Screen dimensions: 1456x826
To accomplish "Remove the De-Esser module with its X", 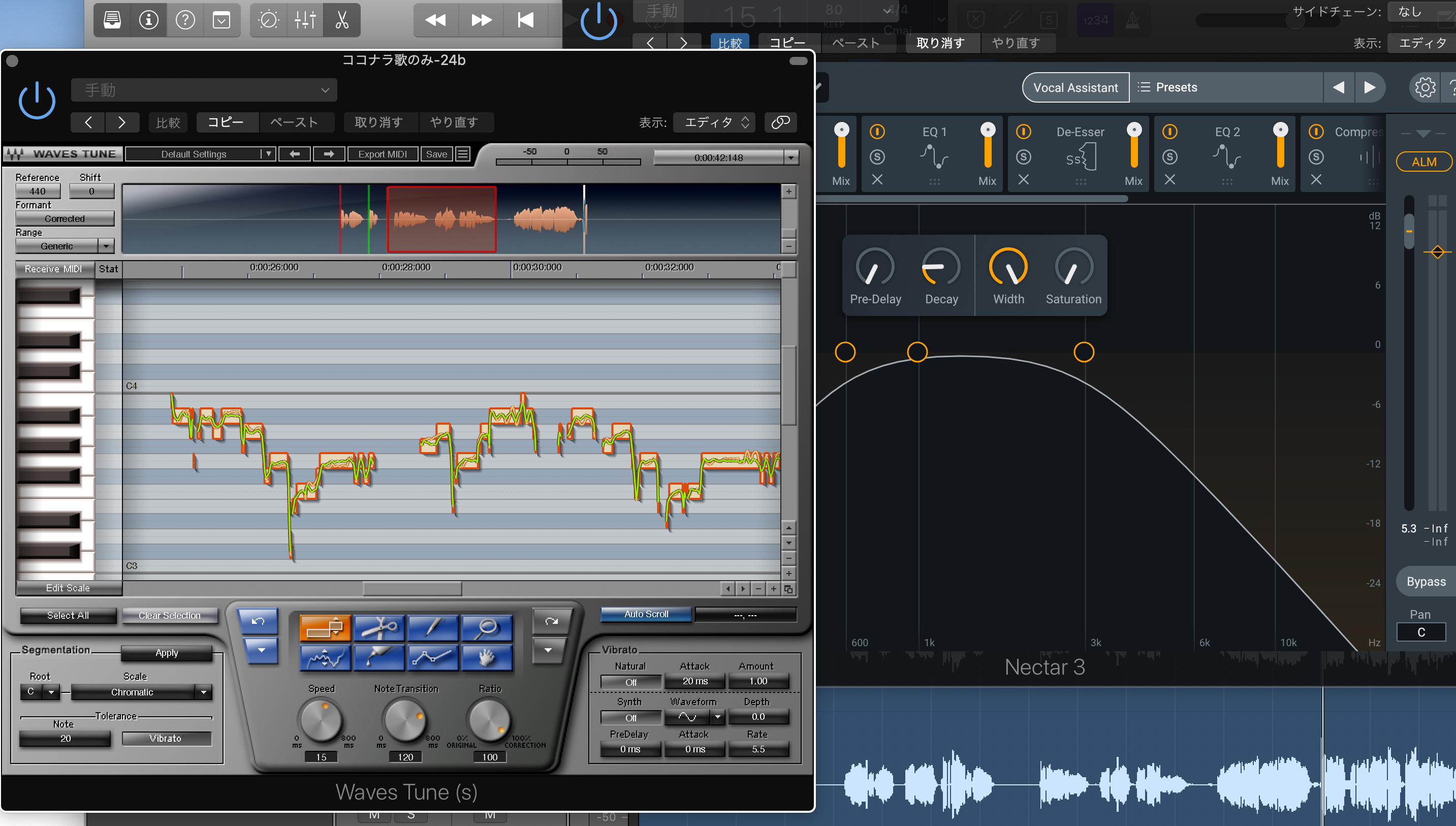I will tap(1023, 180).
